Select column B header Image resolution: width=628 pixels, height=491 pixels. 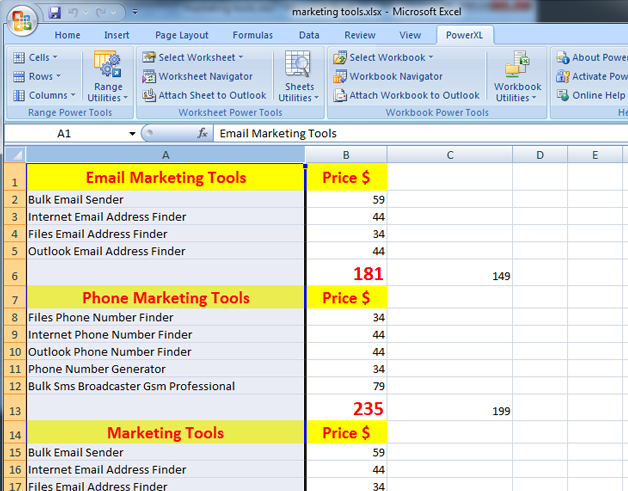coord(346,155)
